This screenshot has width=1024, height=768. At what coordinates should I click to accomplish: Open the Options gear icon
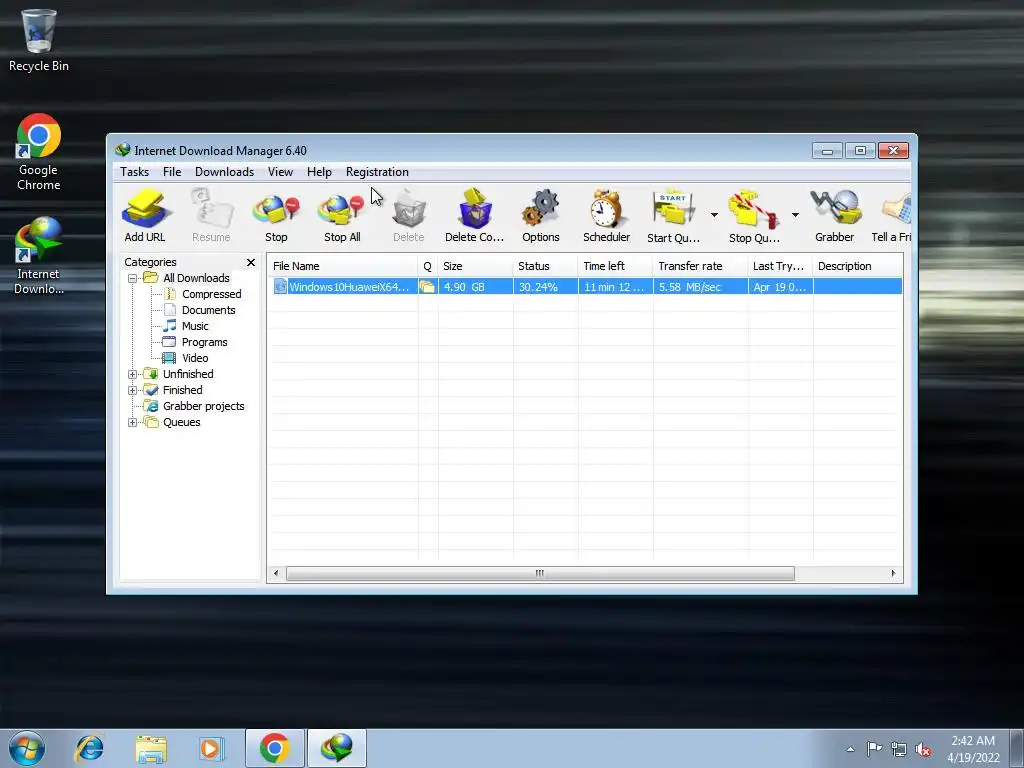tap(541, 216)
